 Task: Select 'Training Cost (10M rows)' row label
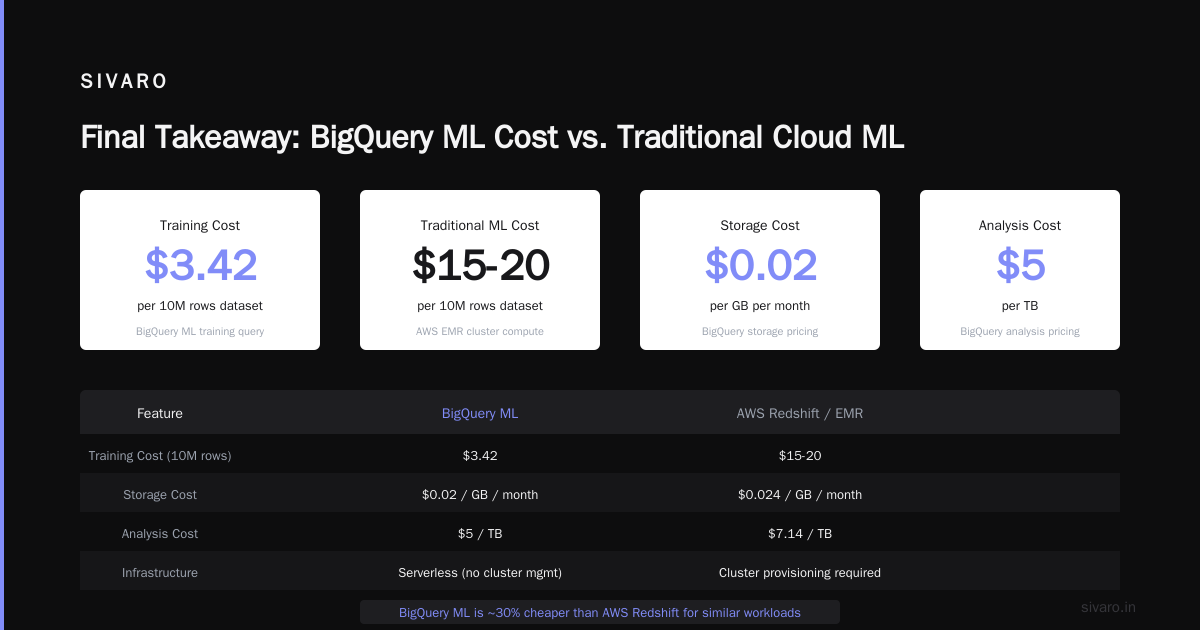160,456
